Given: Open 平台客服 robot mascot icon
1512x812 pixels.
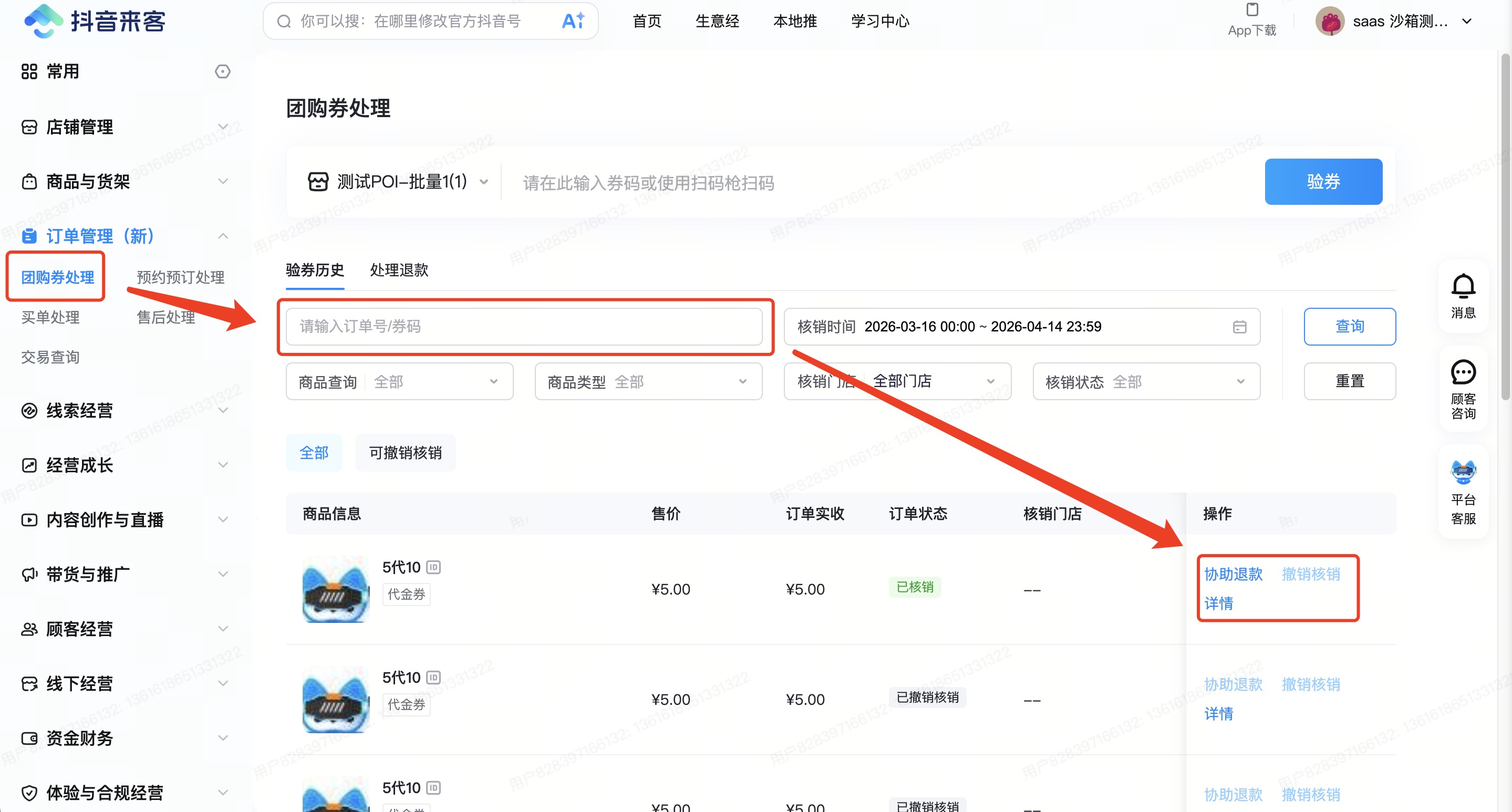Looking at the screenshot, I should (x=1463, y=472).
